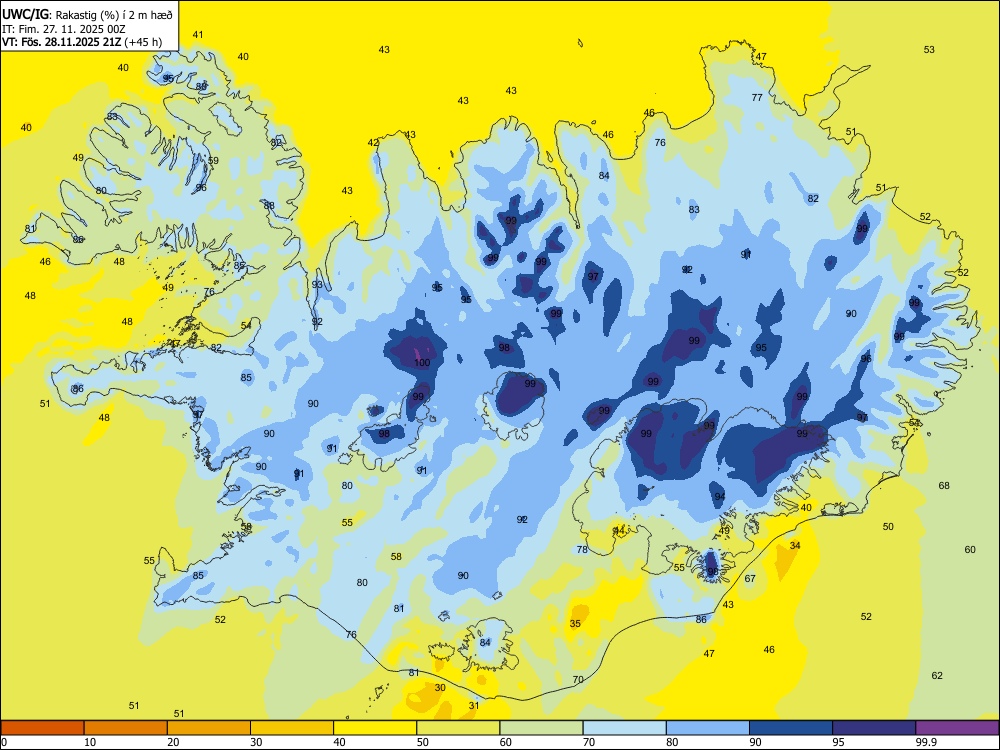Click the "0" legend label
Image resolution: width=1000 pixels, height=750 pixels.
tap(4, 742)
